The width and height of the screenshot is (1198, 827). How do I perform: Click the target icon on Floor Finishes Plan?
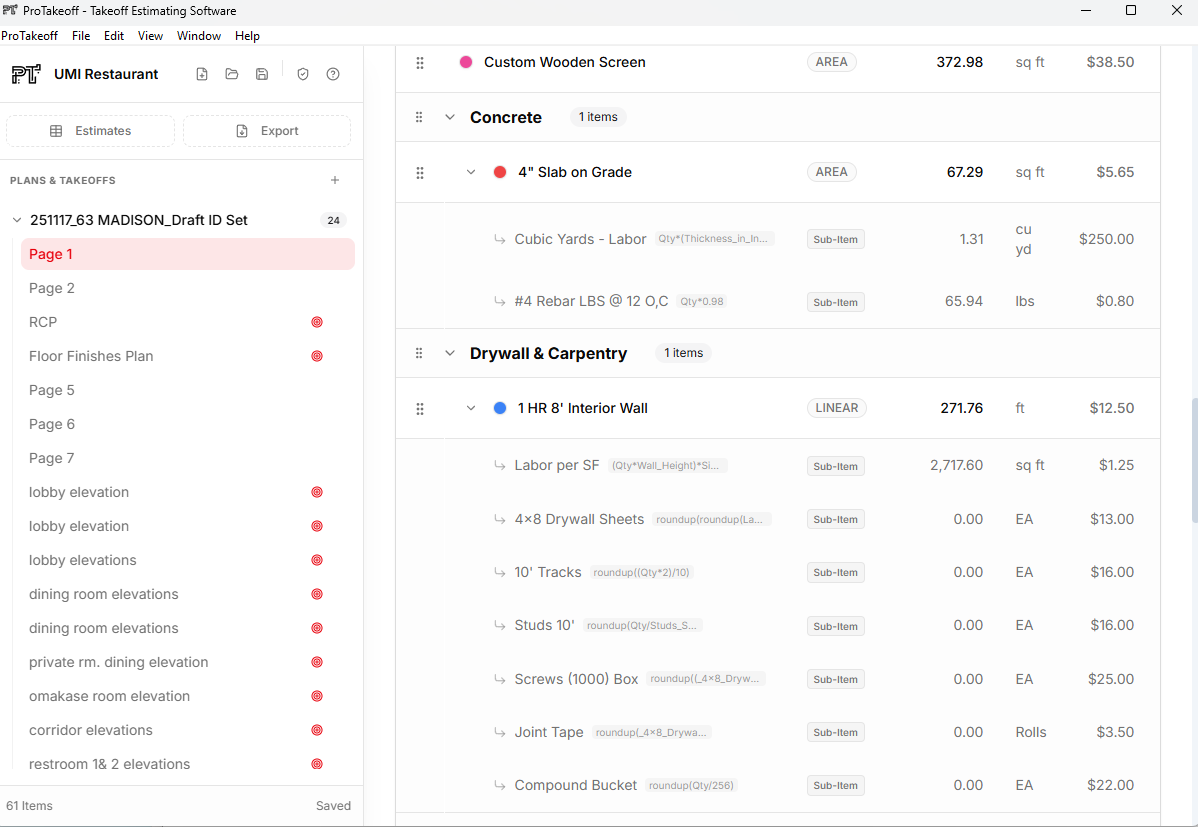(317, 356)
